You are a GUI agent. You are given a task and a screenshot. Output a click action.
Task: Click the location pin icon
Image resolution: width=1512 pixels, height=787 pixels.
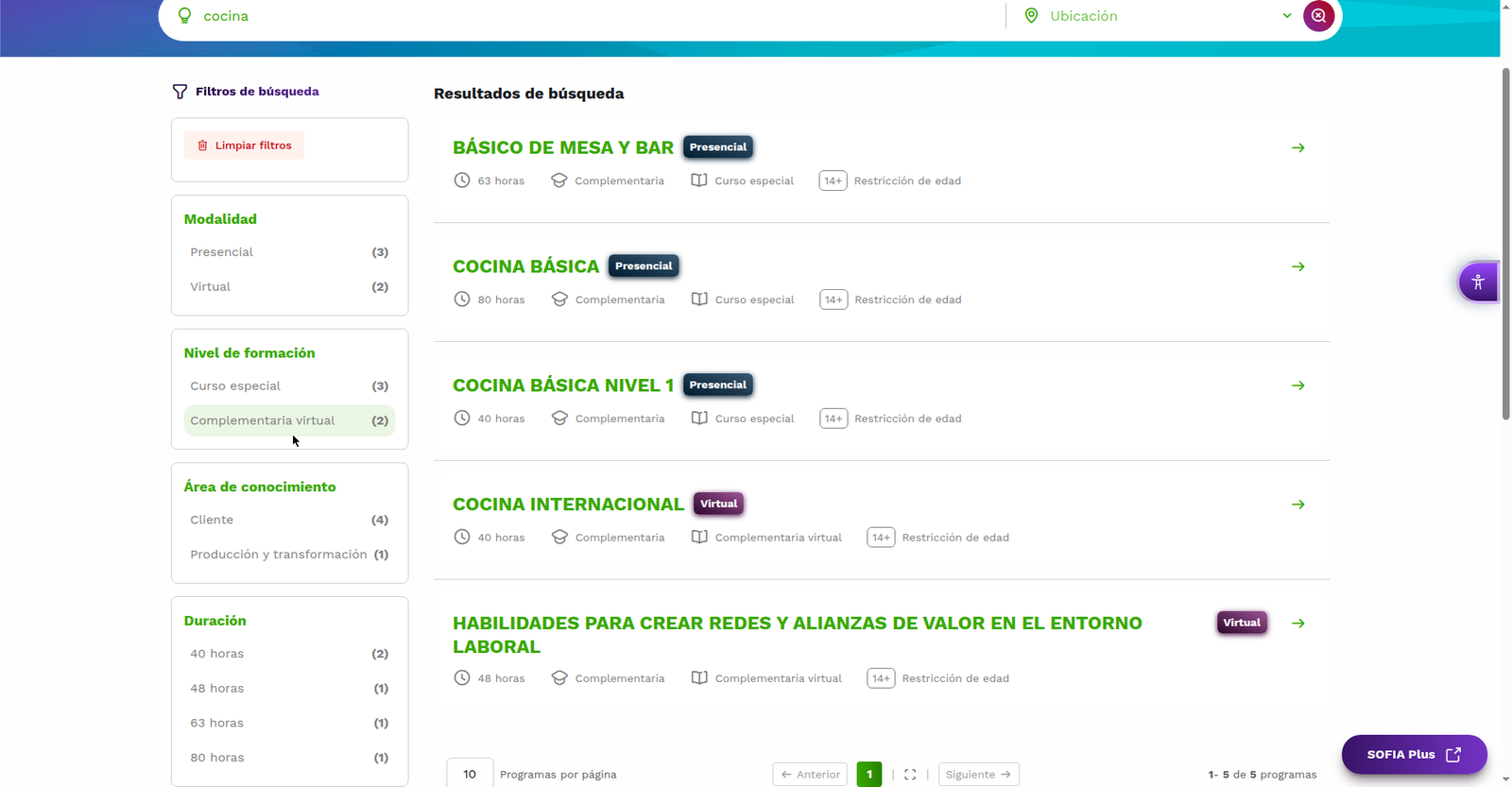pyautogui.click(x=1032, y=16)
